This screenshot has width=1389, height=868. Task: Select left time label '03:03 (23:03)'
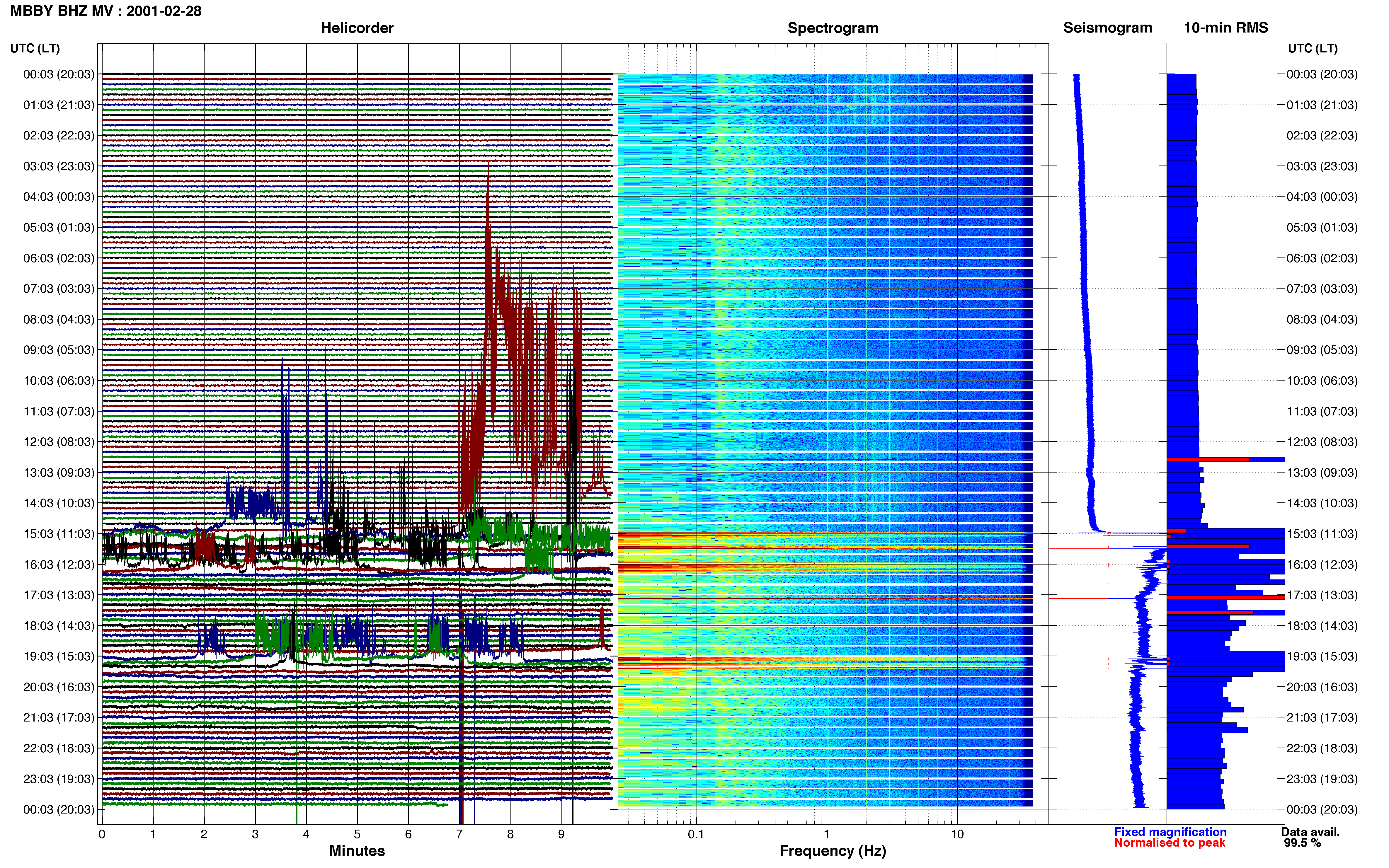click(59, 166)
